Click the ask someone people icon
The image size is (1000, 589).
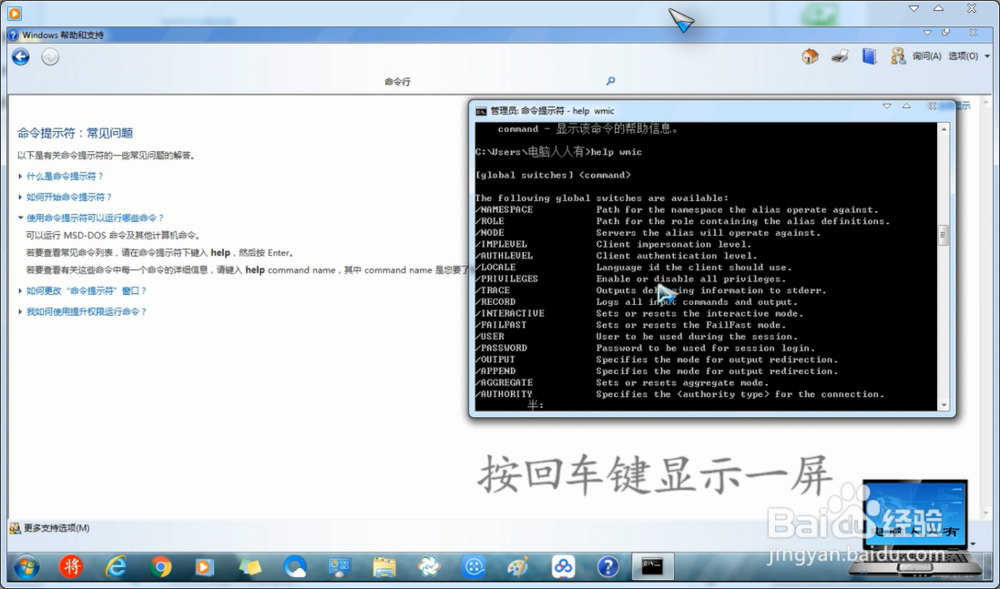coord(898,56)
